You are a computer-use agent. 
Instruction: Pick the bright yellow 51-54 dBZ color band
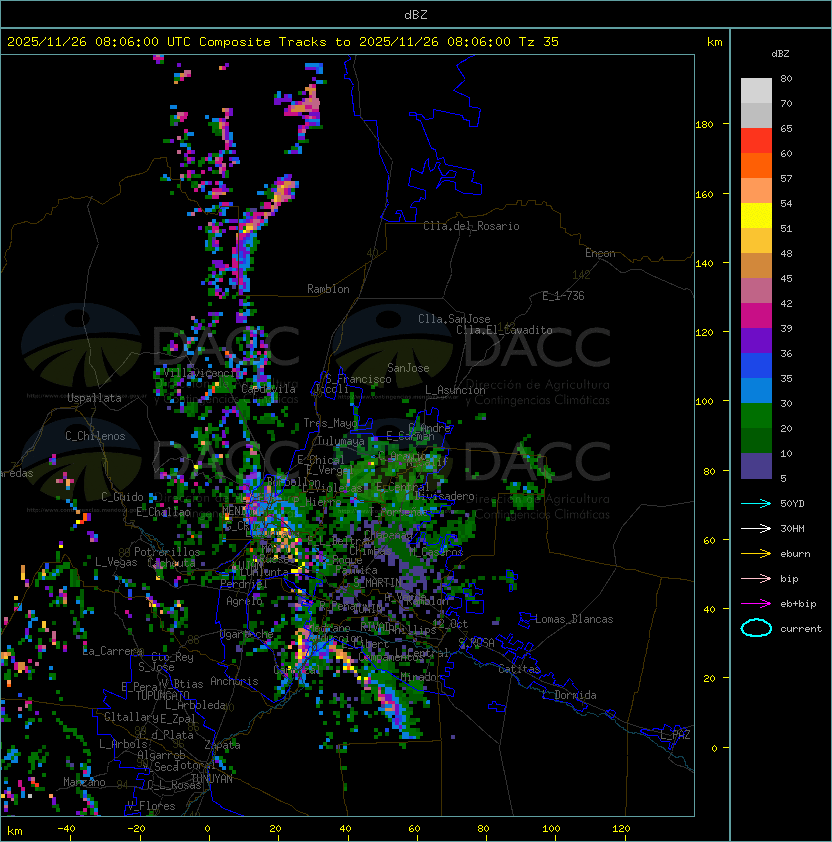point(756,216)
